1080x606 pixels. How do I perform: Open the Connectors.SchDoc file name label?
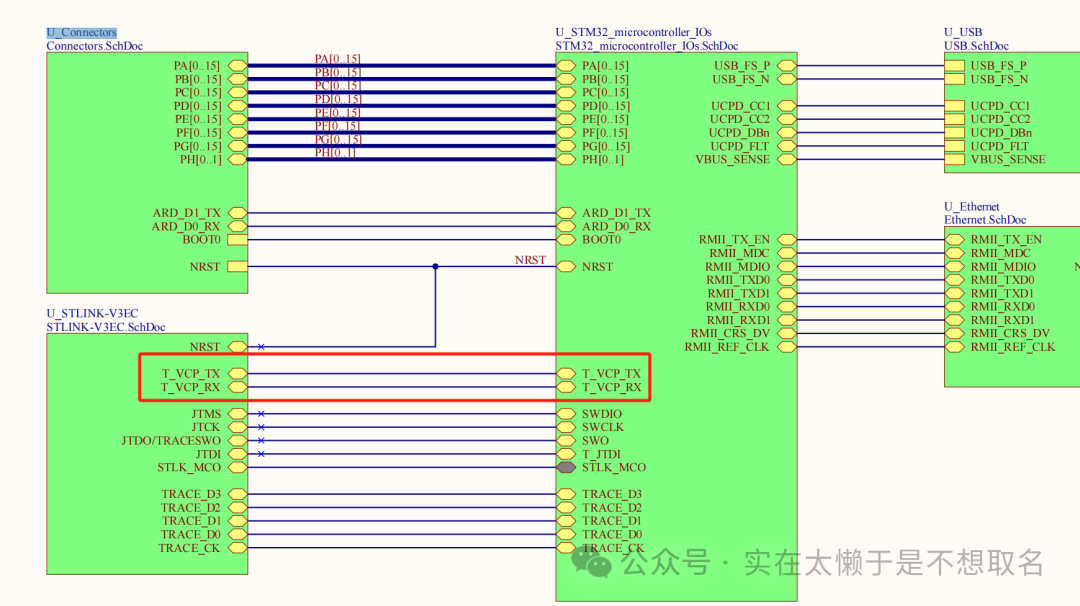click(x=94, y=46)
